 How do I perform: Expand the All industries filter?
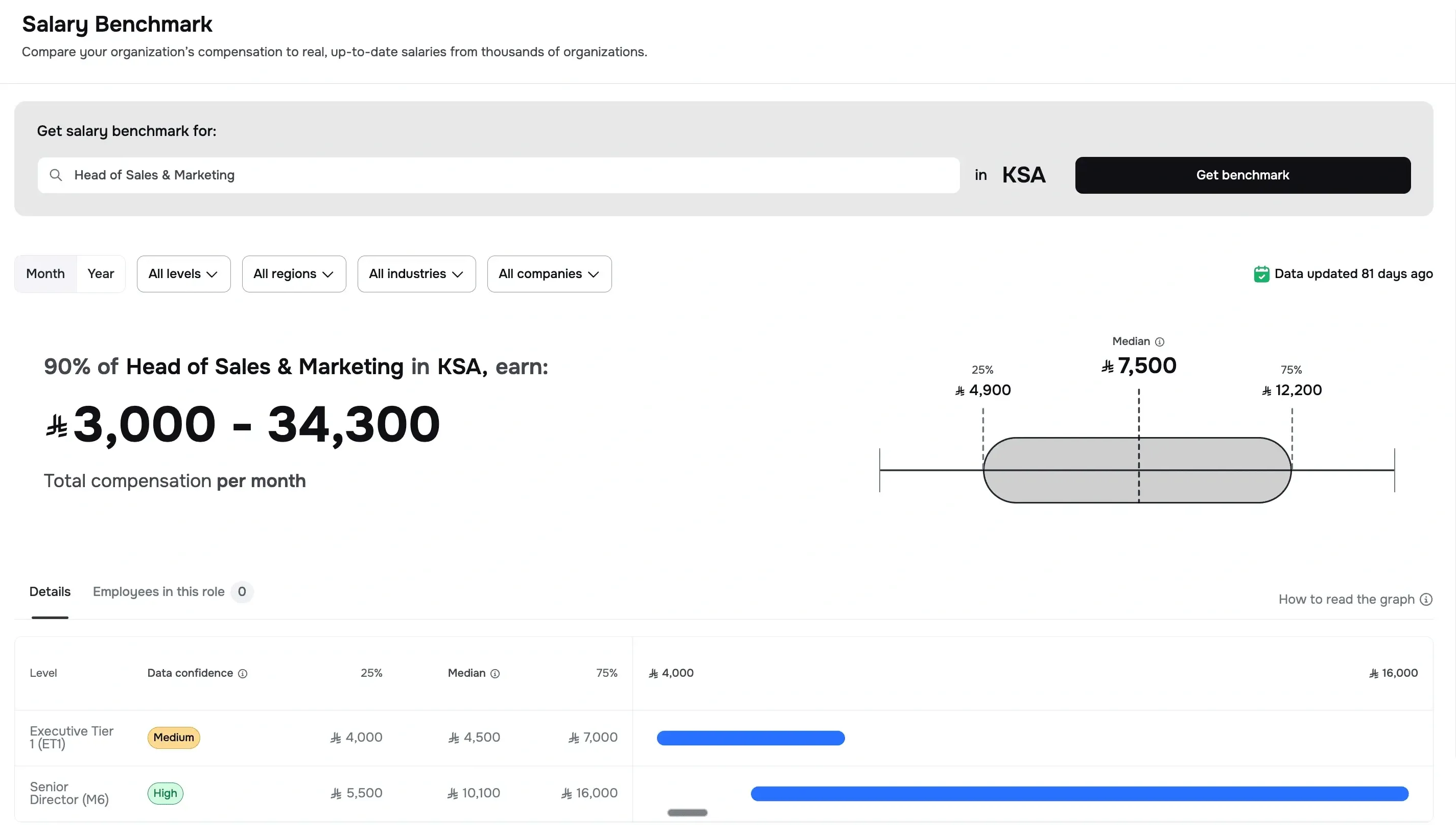pos(416,273)
